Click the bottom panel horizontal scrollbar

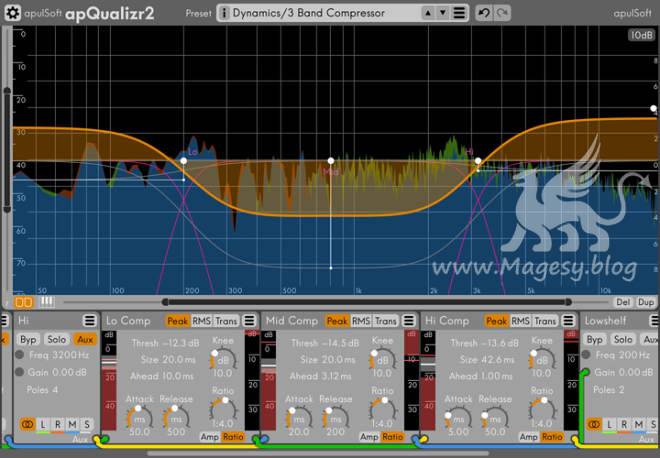click(x=318, y=453)
